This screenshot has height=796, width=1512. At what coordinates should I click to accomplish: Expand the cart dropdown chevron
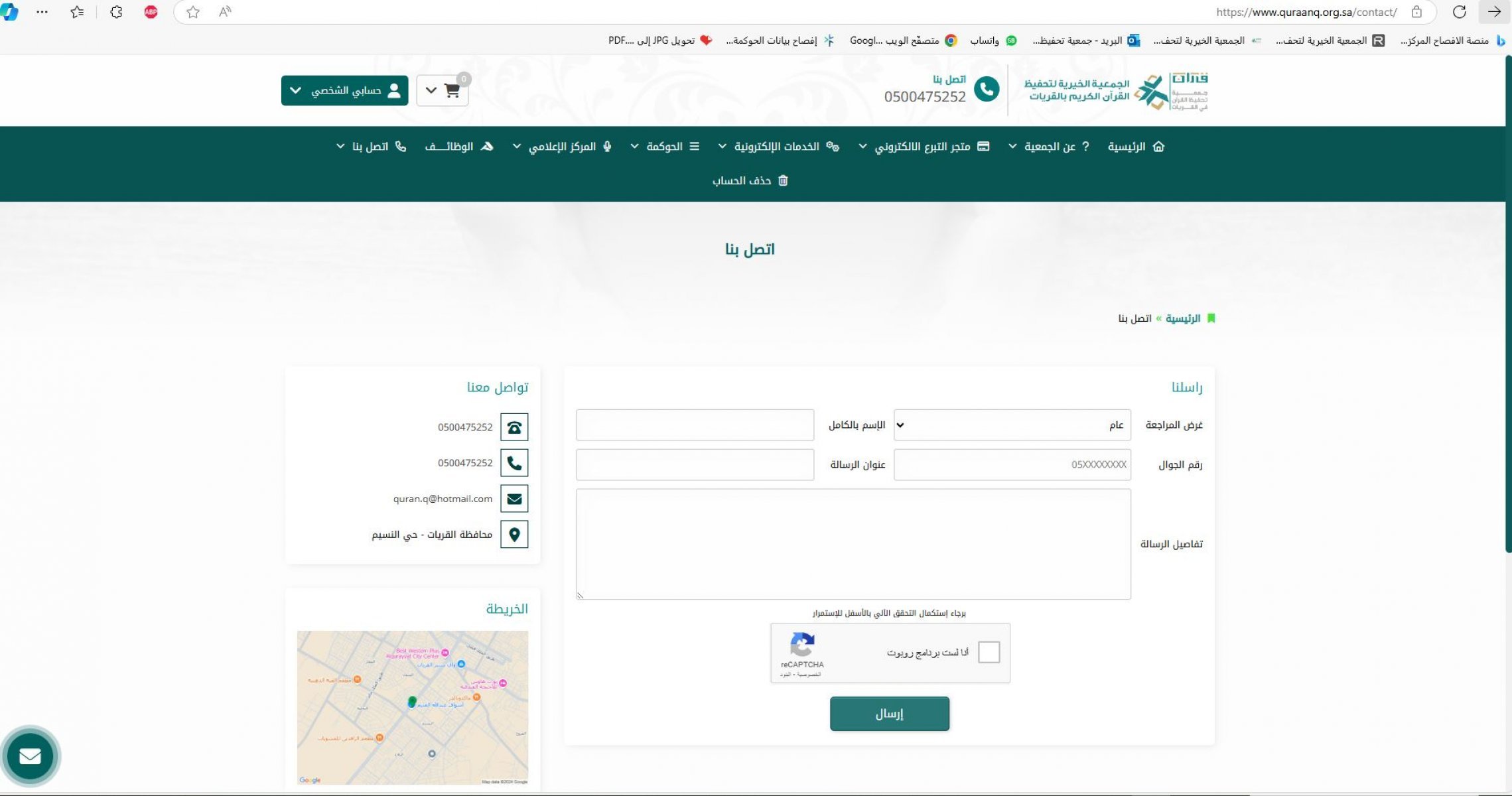431,91
